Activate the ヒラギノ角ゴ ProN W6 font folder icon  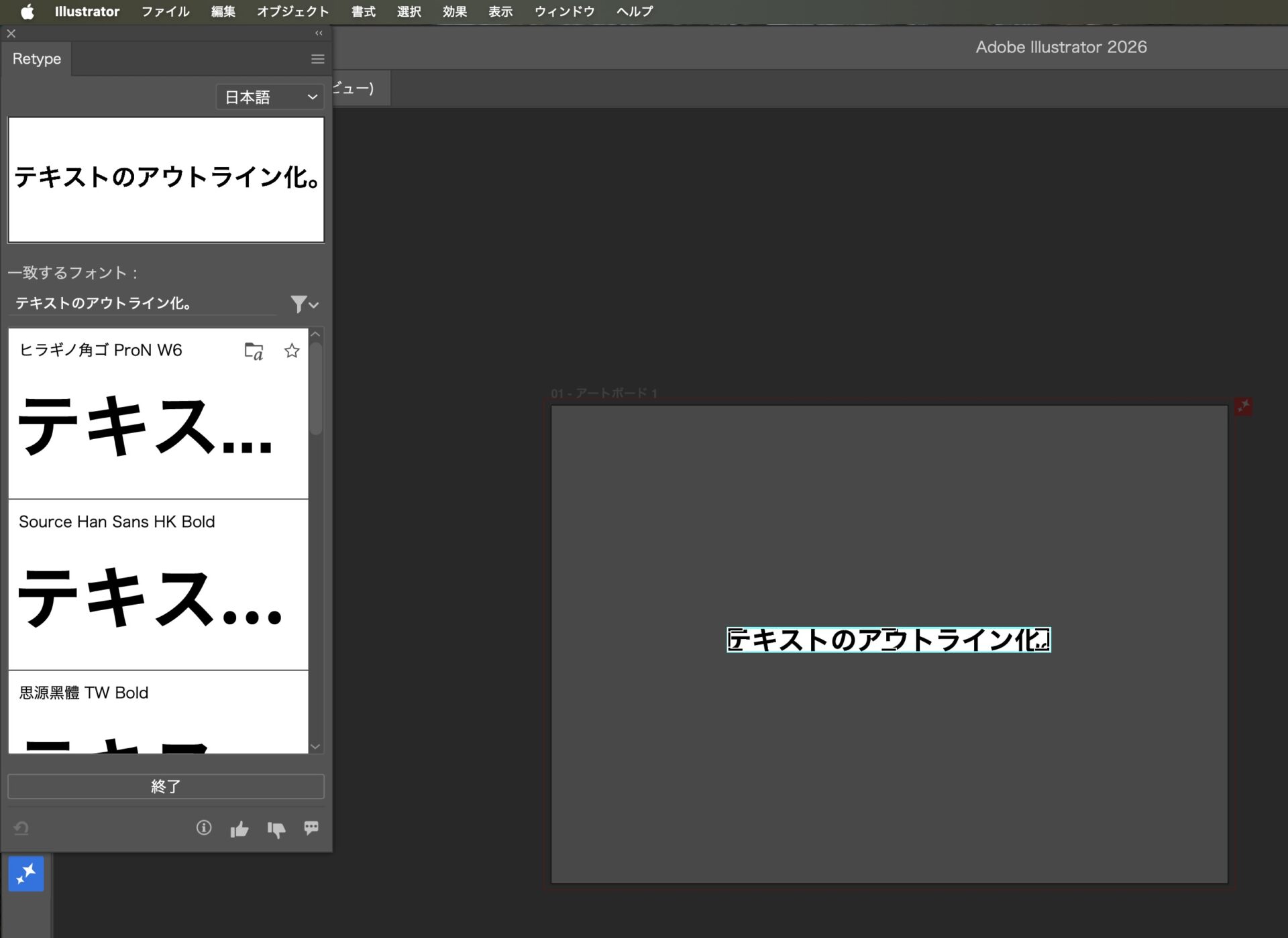[253, 351]
